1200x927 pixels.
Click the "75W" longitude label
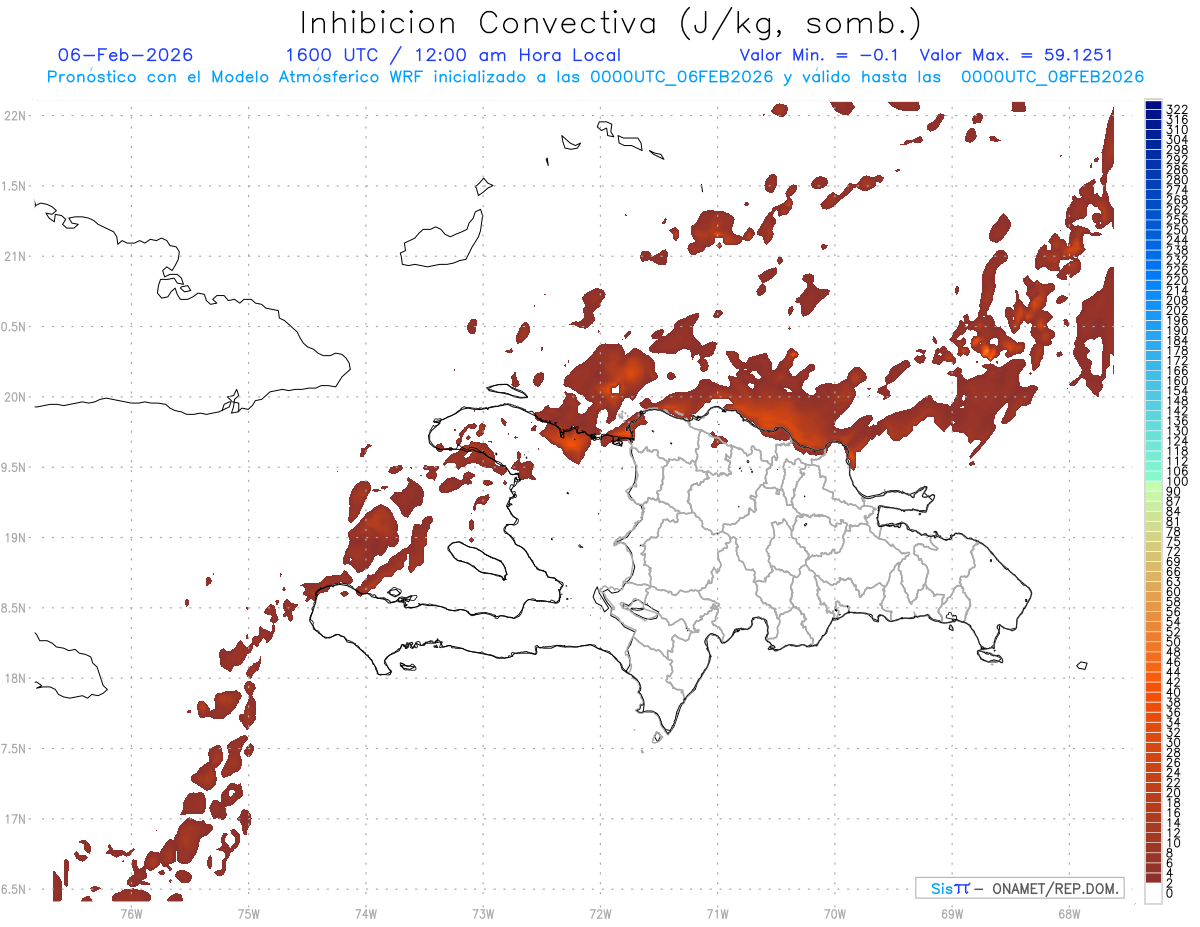click(249, 913)
